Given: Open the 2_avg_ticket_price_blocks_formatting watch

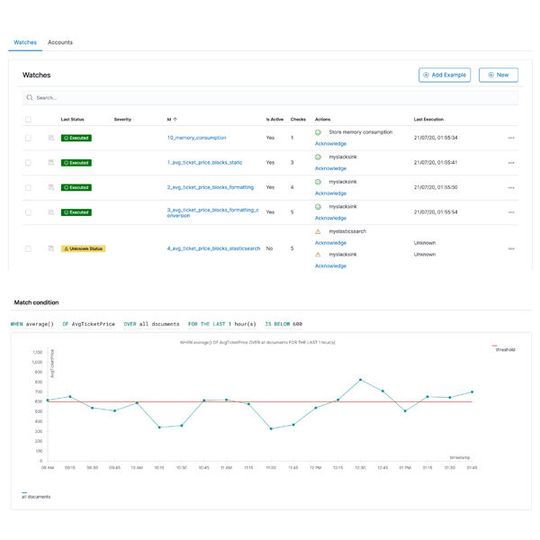Looking at the screenshot, I should (x=210, y=187).
